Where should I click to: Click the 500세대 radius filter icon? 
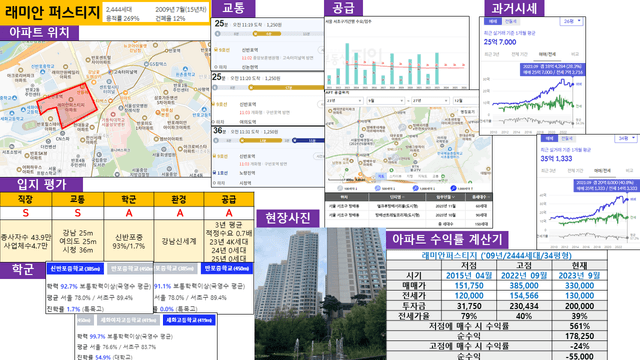pos(377,188)
